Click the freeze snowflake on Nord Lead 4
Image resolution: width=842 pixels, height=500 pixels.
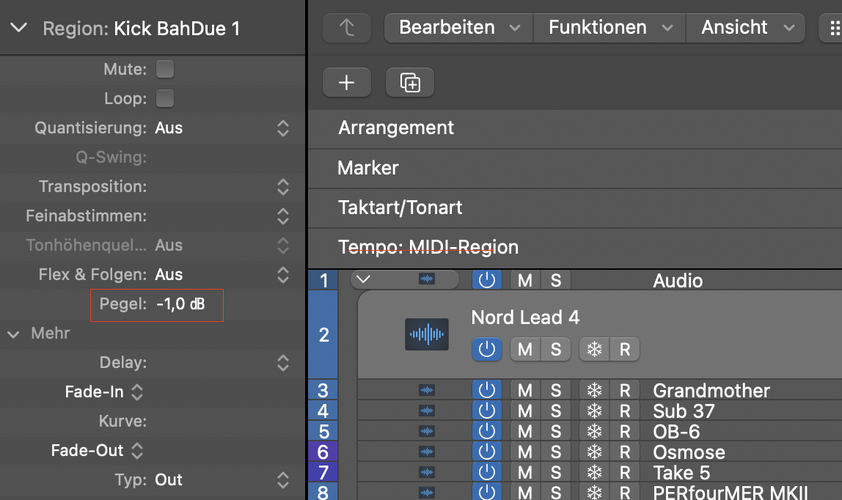pos(594,349)
